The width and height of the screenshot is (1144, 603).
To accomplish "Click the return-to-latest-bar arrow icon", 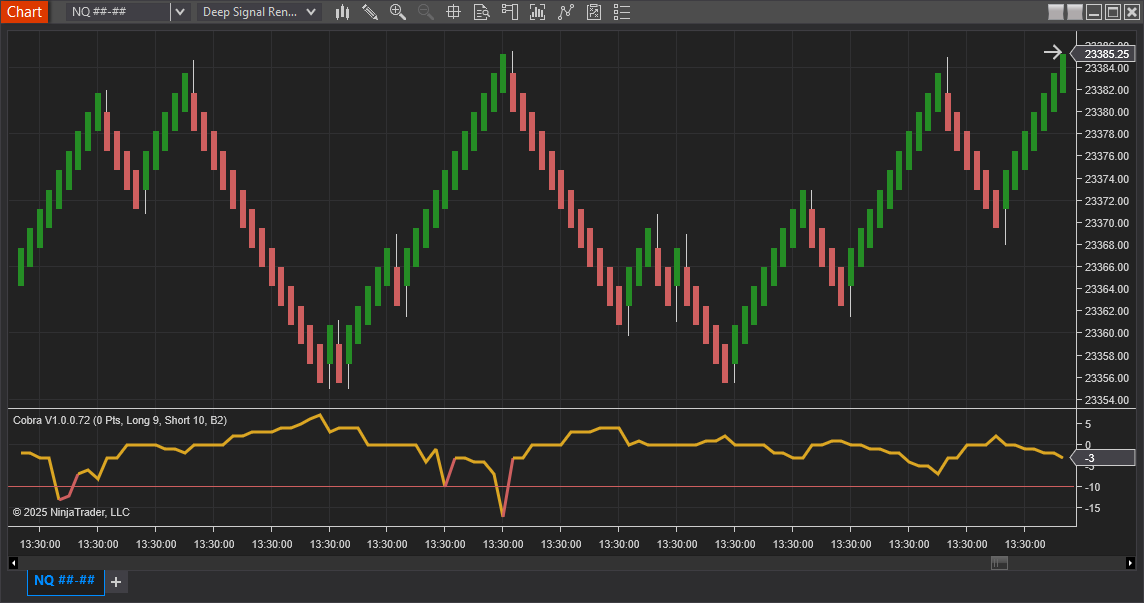I will point(1053,52).
